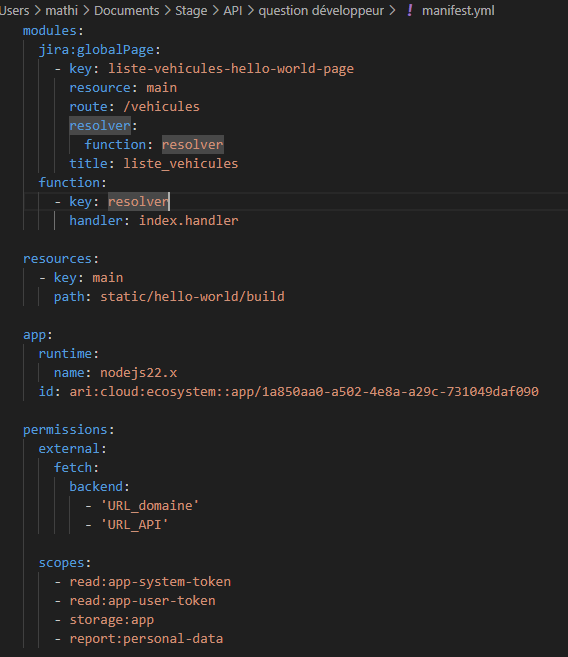Click the 'ari:cloud:ecosystem::app' id value

(x=304, y=392)
